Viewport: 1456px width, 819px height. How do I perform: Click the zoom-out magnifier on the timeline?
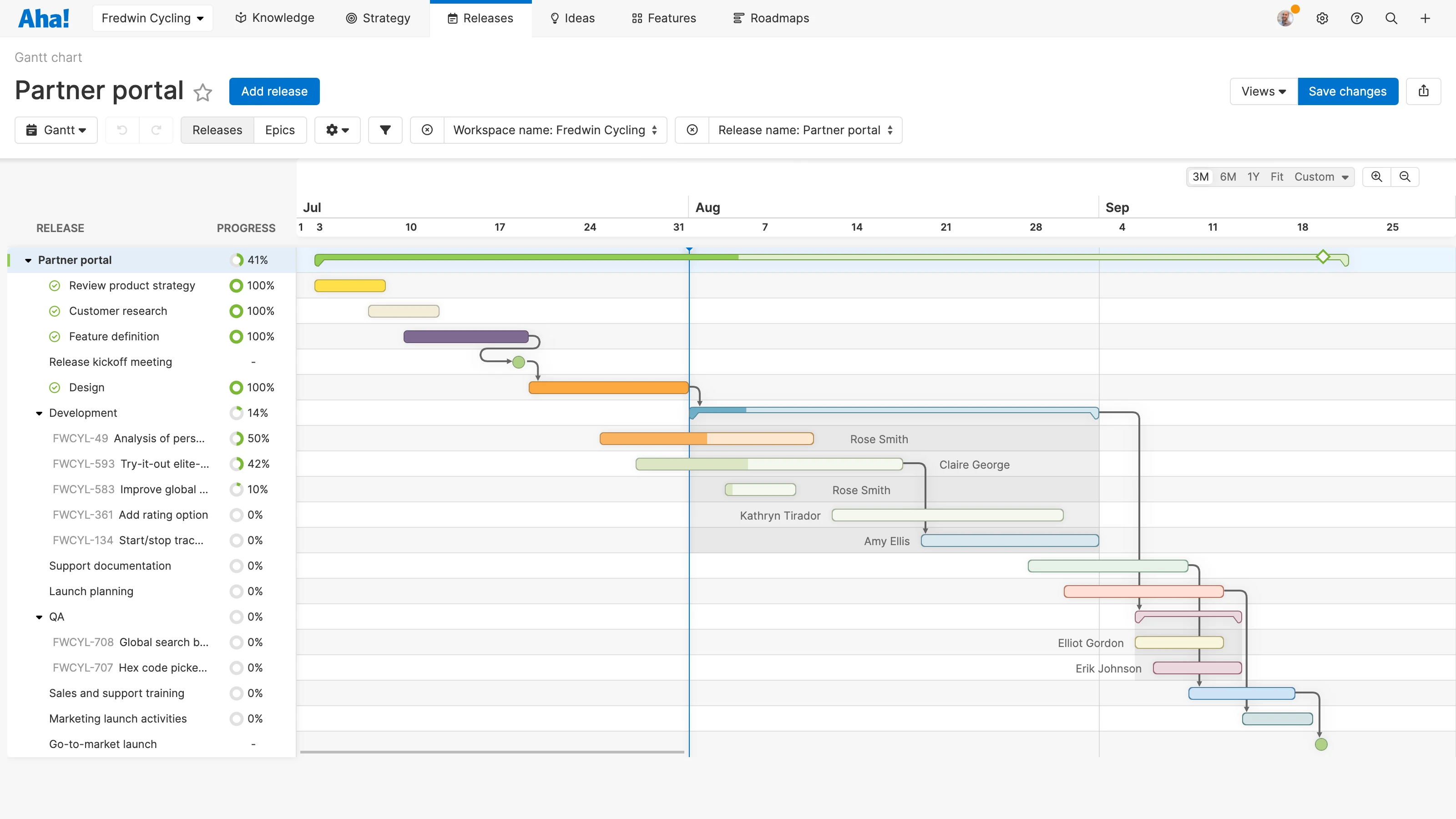point(1405,177)
